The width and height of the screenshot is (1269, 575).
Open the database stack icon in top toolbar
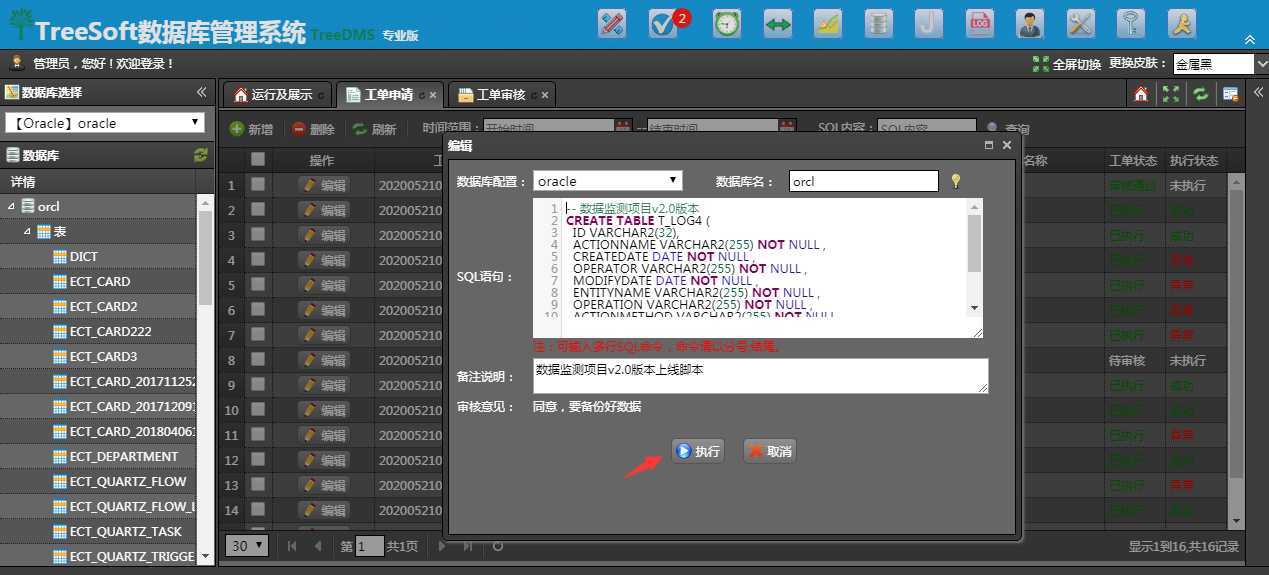tap(878, 23)
